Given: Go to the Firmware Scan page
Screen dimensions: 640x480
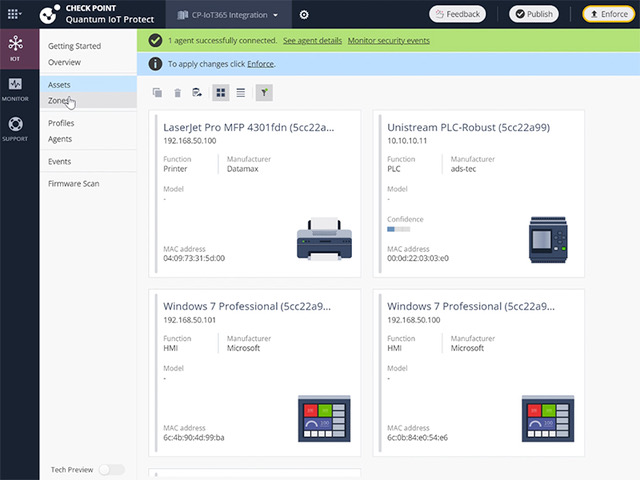Looking at the screenshot, I should pyautogui.click(x=73, y=184).
